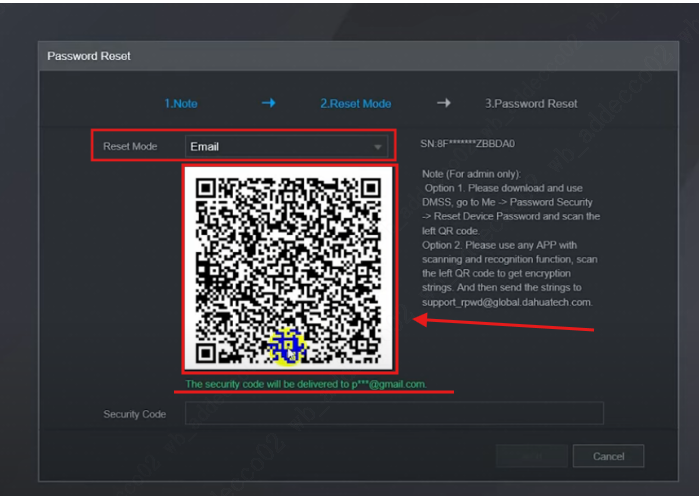Click the yellow highlighted spot on QR code
Image resolution: width=699 pixels, height=496 pixels.
(288, 347)
